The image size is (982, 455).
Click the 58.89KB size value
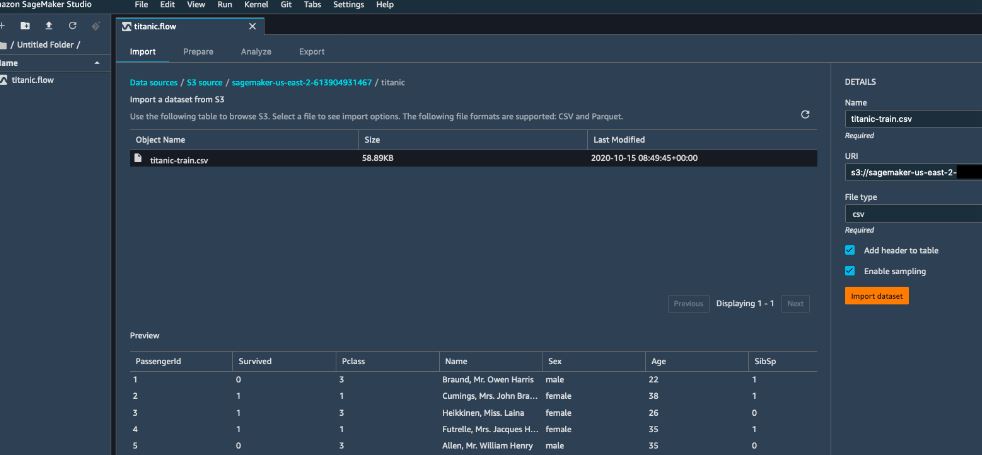(378, 158)
